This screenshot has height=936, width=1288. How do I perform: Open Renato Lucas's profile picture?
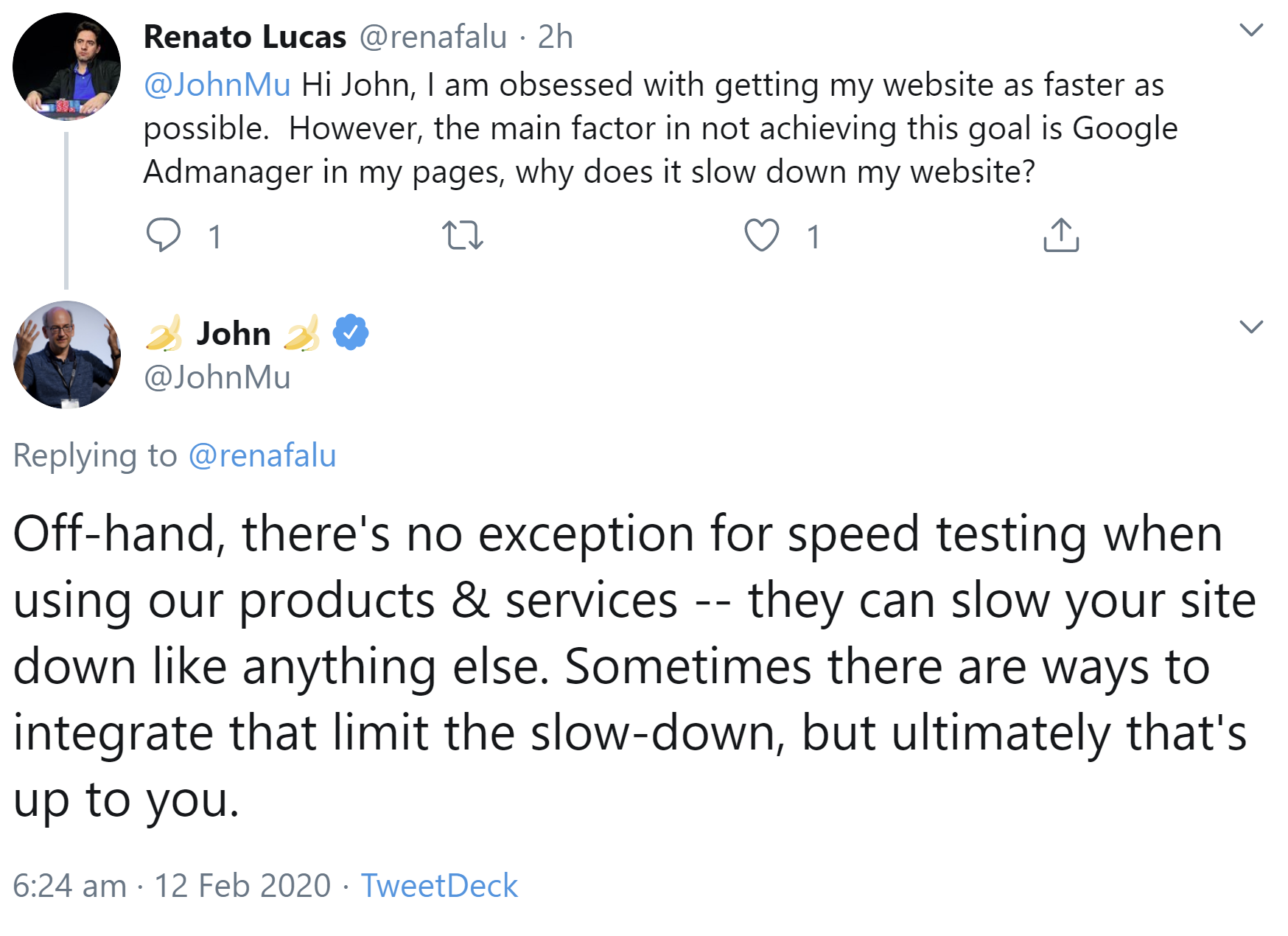click(66, 65)
